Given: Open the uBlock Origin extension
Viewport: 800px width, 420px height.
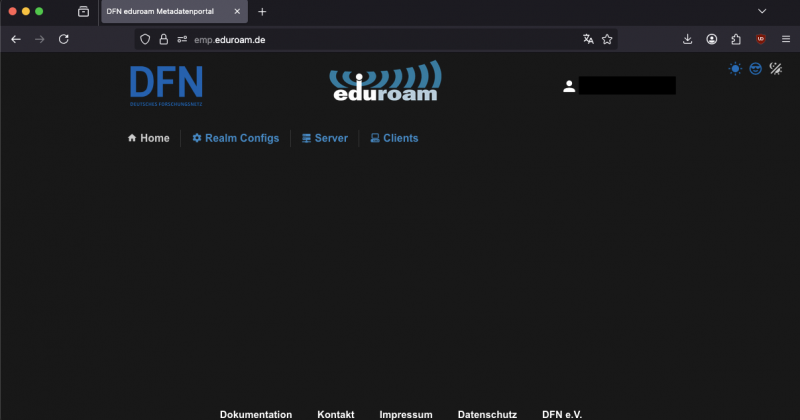Looking at the screenshot, I should coord(761,39).
